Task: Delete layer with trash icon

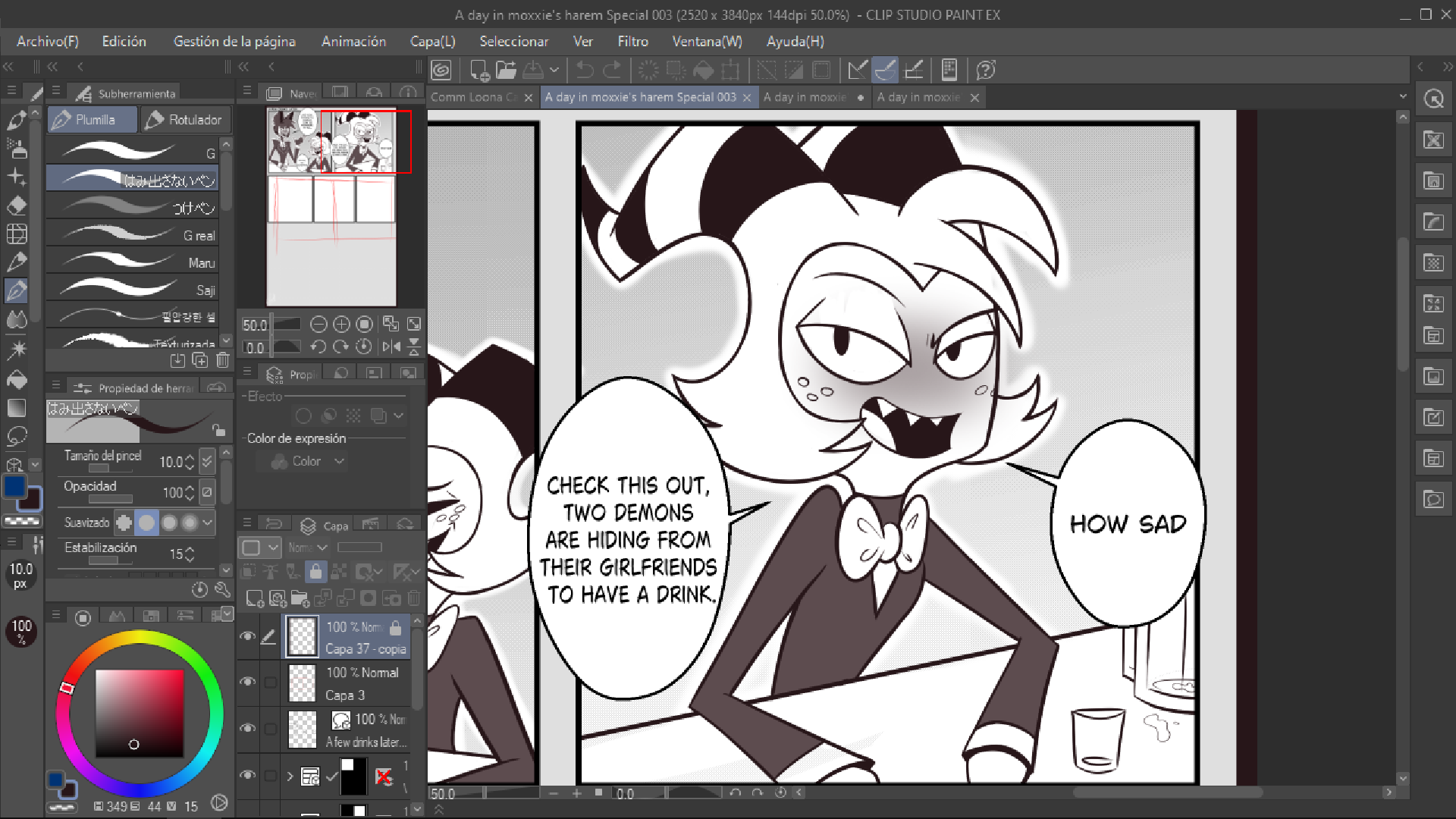Action: point(413,599)
